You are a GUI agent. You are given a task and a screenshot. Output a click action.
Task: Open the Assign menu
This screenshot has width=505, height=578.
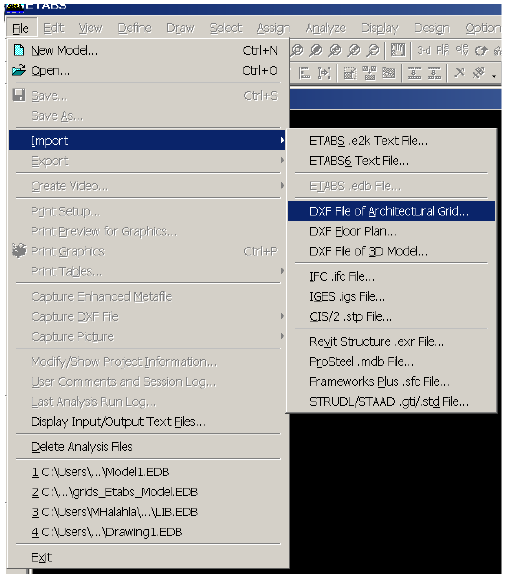(x=273, y=28)
